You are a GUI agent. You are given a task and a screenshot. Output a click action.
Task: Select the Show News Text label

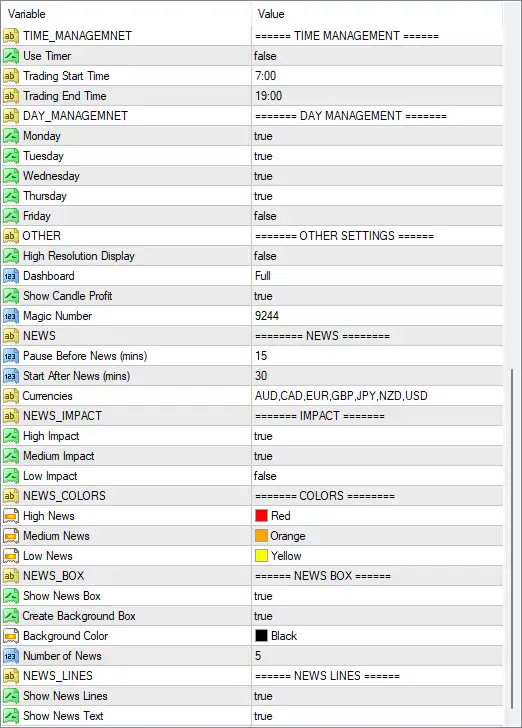[63, 715]
